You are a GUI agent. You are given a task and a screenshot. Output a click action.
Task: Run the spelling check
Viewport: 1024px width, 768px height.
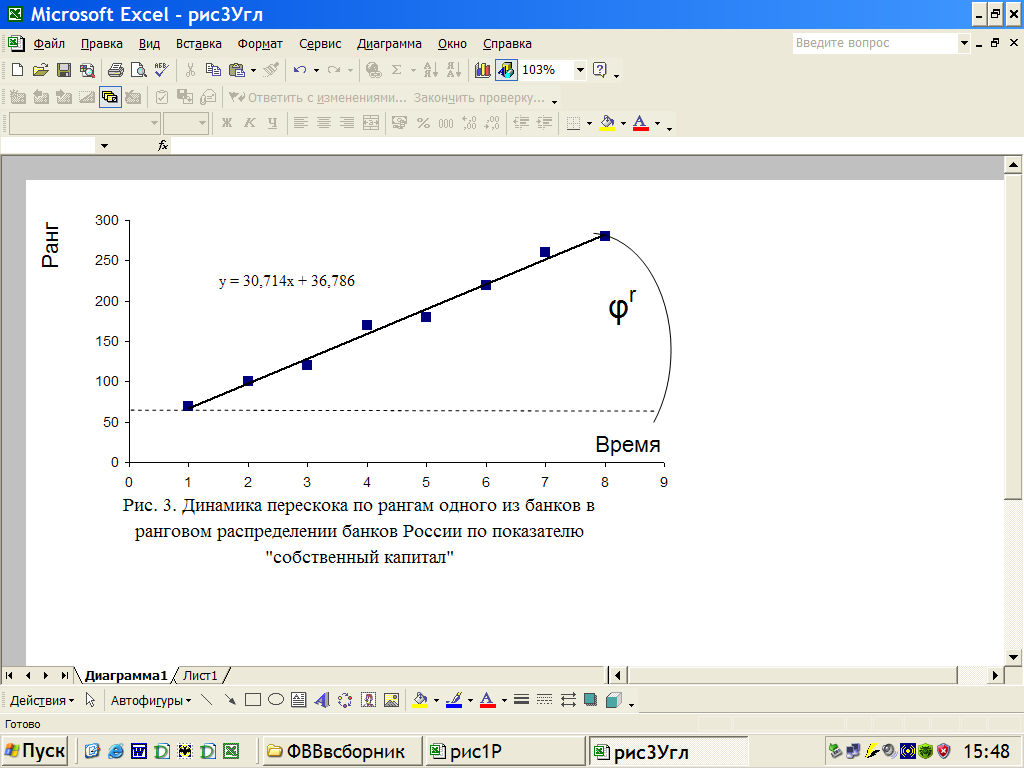click(x=161, y=70)
